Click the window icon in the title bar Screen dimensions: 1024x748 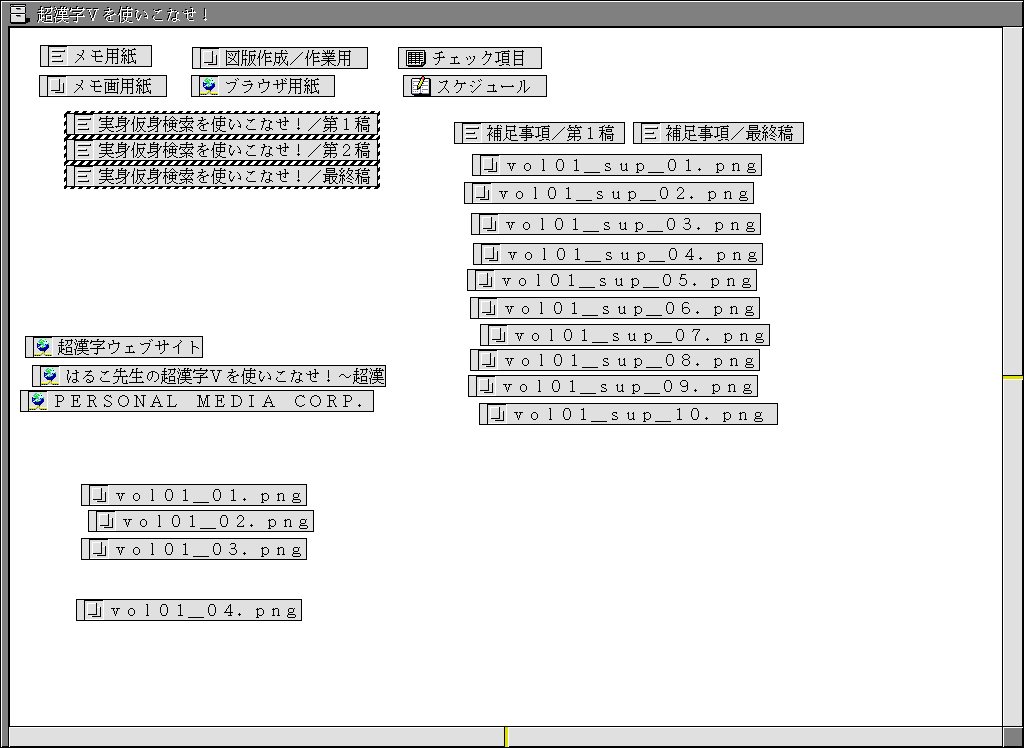pos(17,13)
